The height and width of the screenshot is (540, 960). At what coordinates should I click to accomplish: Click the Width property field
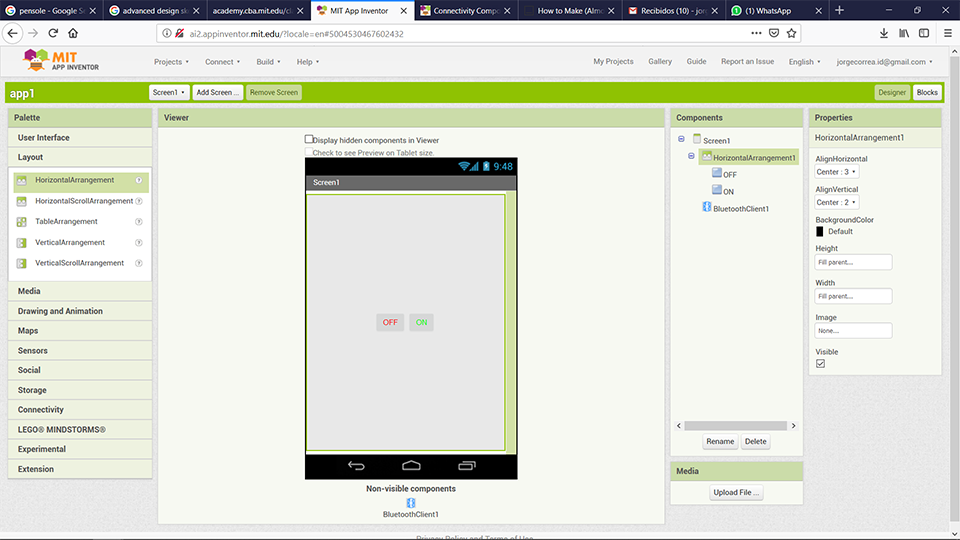coord(853,296)
